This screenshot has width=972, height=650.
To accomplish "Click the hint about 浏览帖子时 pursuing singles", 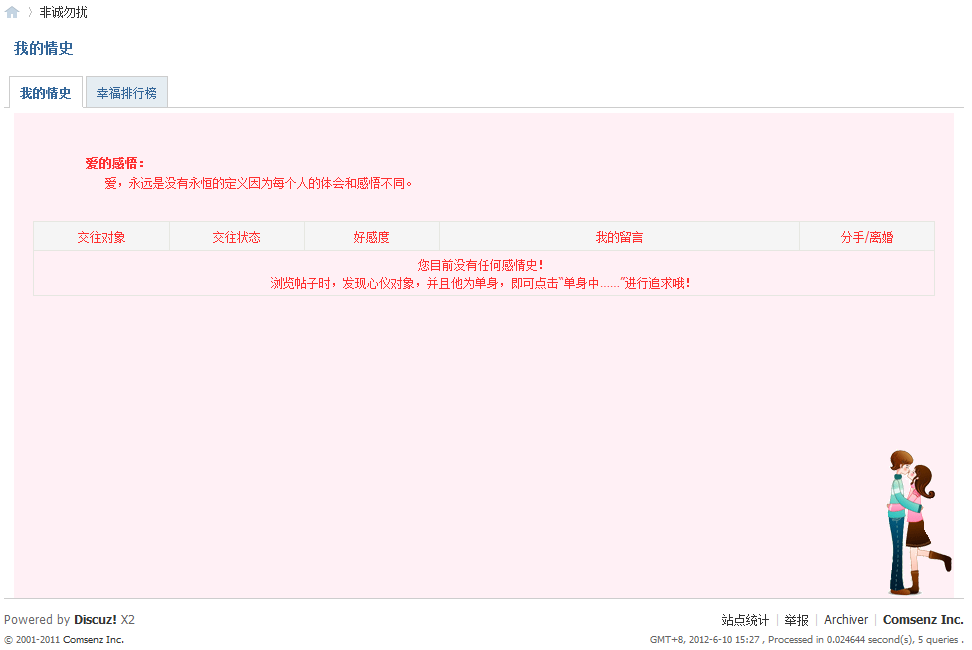I will (480, 283).
